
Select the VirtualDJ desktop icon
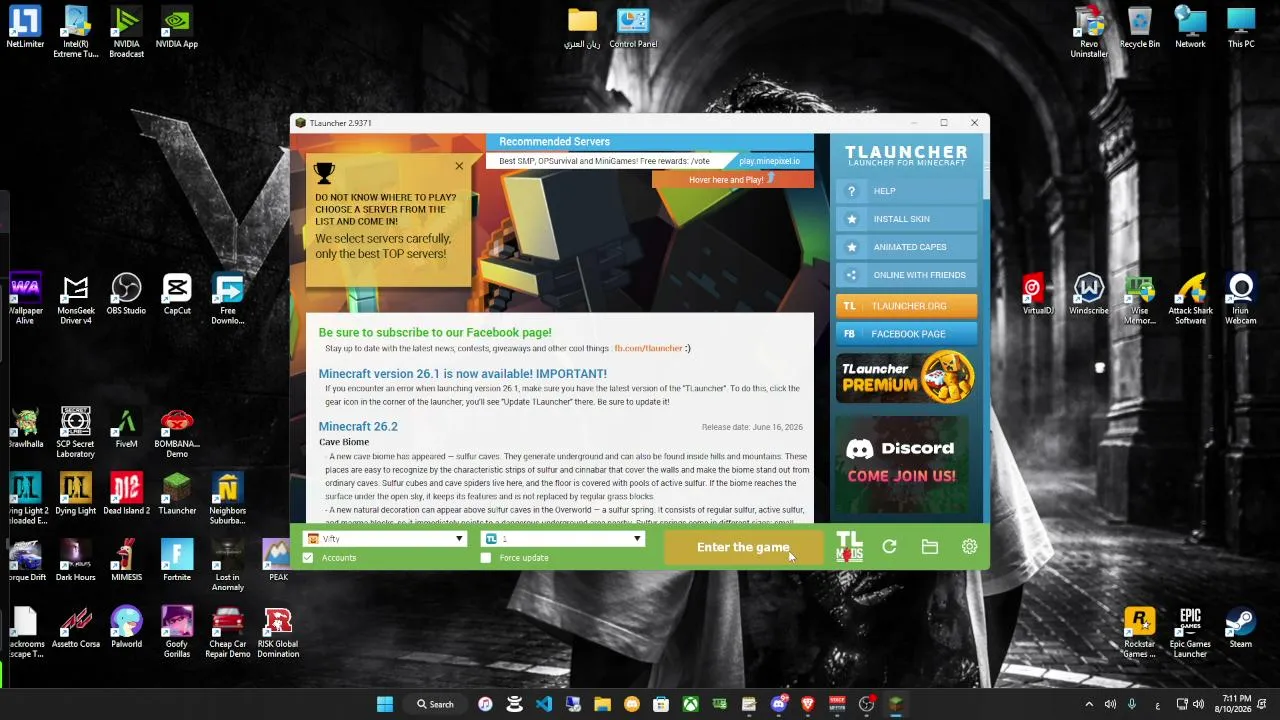click(x=1038, y=294)
